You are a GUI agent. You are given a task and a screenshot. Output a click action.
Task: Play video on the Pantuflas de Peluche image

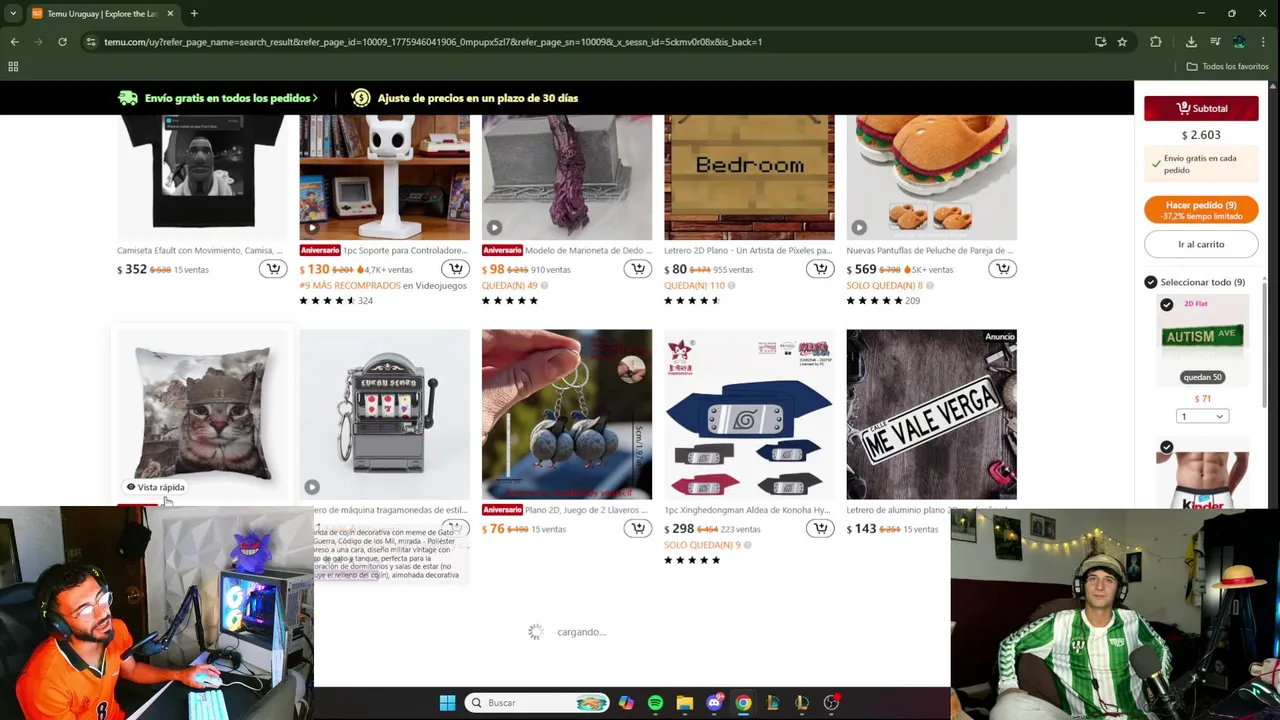(859, 228)
